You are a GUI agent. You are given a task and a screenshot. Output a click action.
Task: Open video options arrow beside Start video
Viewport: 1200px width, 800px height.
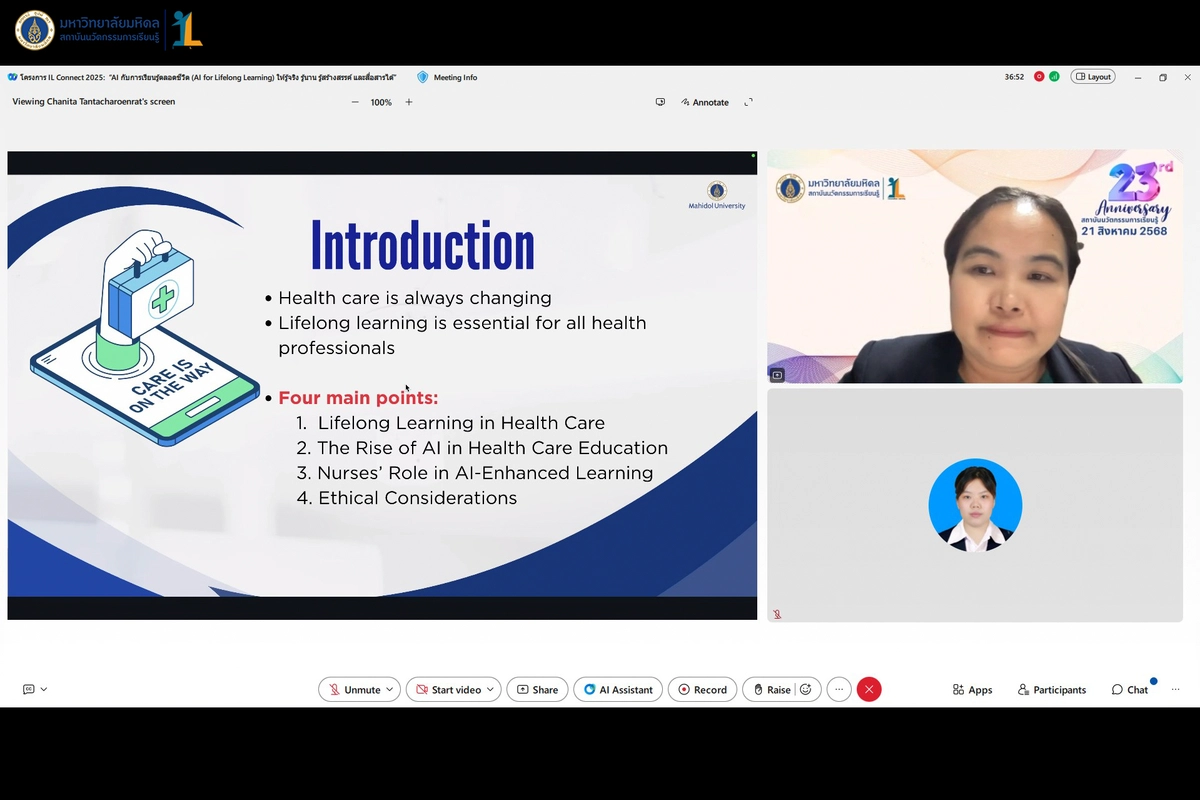click(x=490, y=690)
